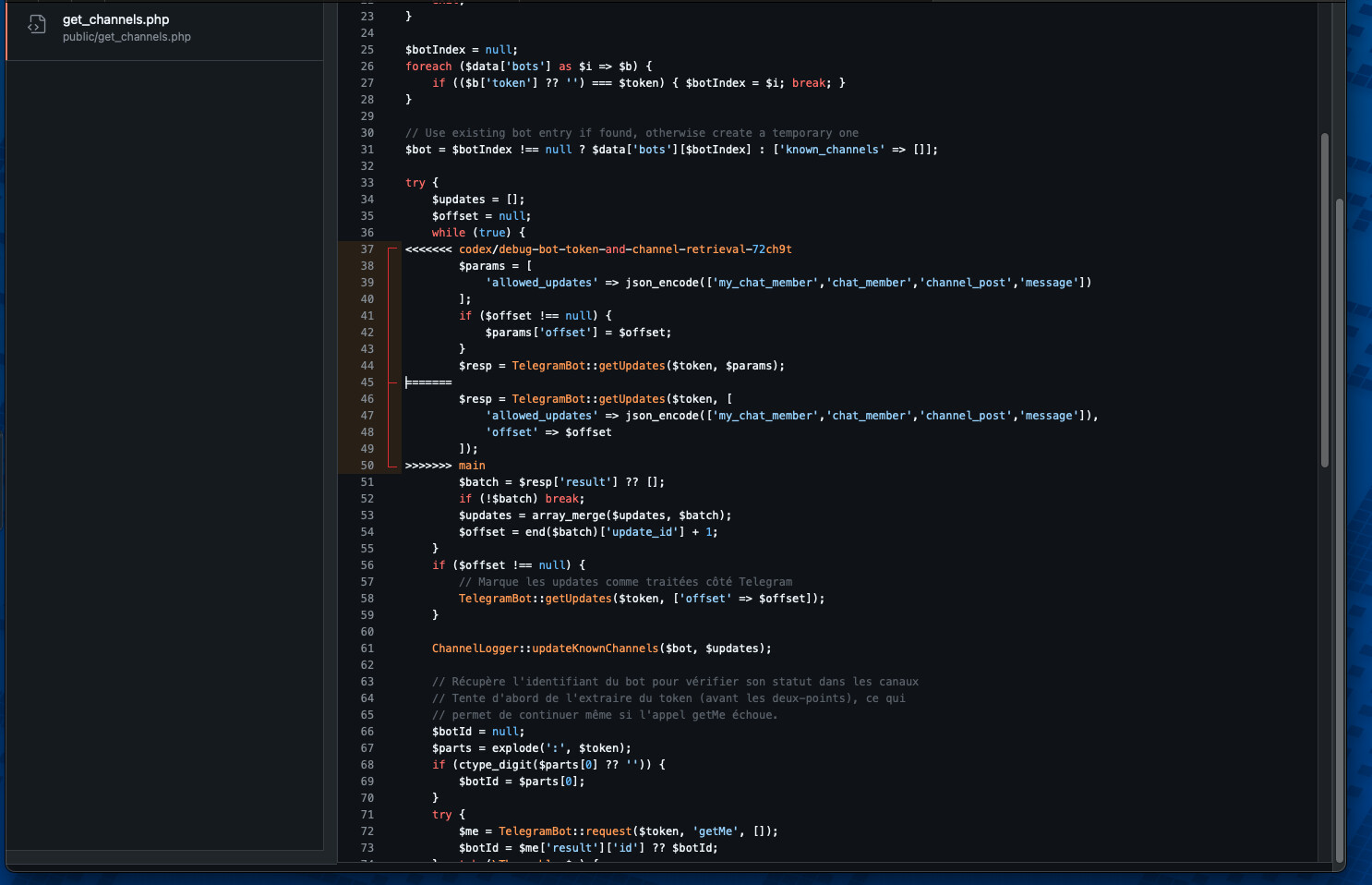Click line number 50 in the gutter

[367, 465]
